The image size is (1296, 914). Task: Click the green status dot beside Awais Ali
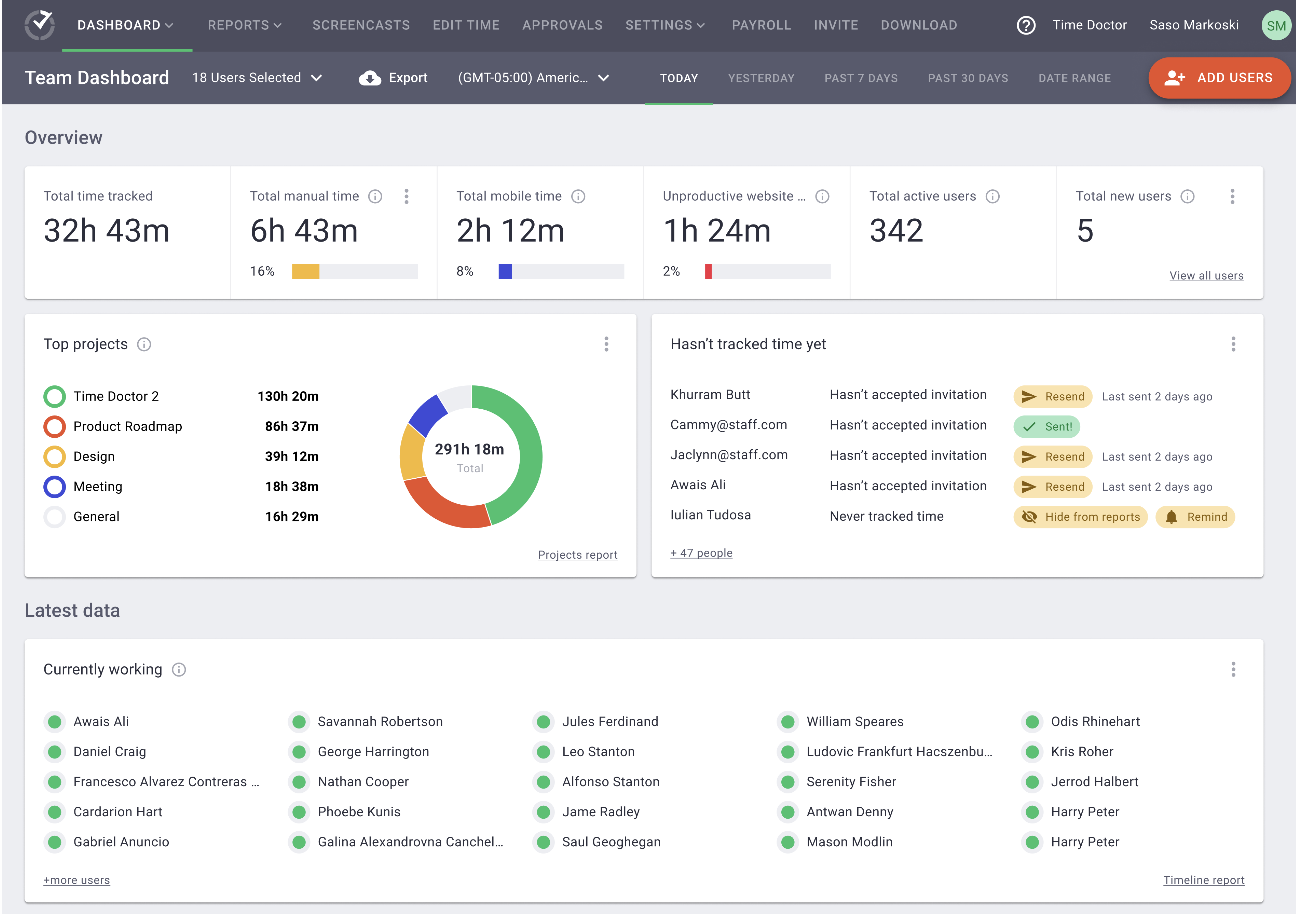click(x=54, y=721)
